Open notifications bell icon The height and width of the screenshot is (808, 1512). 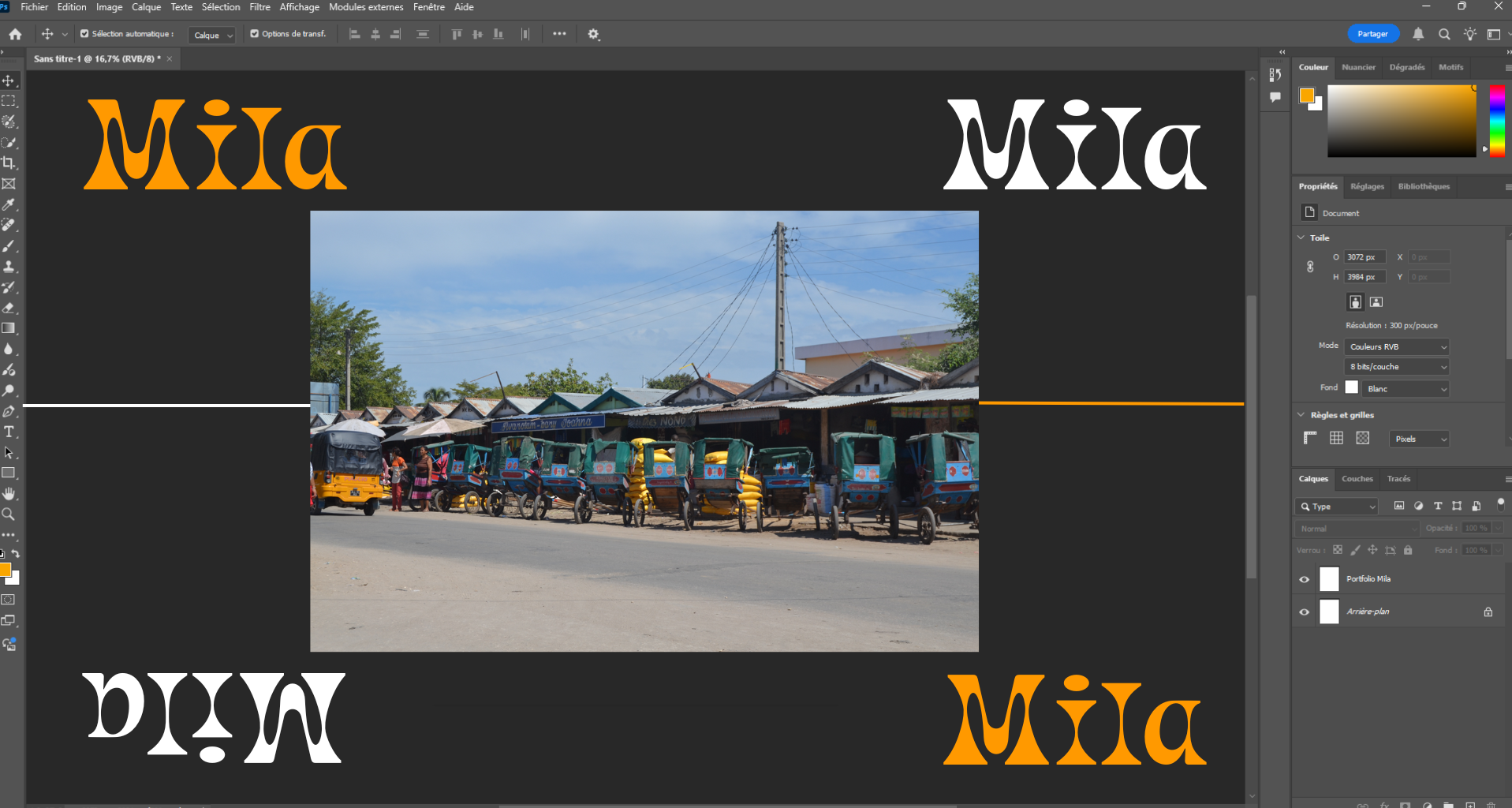tap(1418, 34)
